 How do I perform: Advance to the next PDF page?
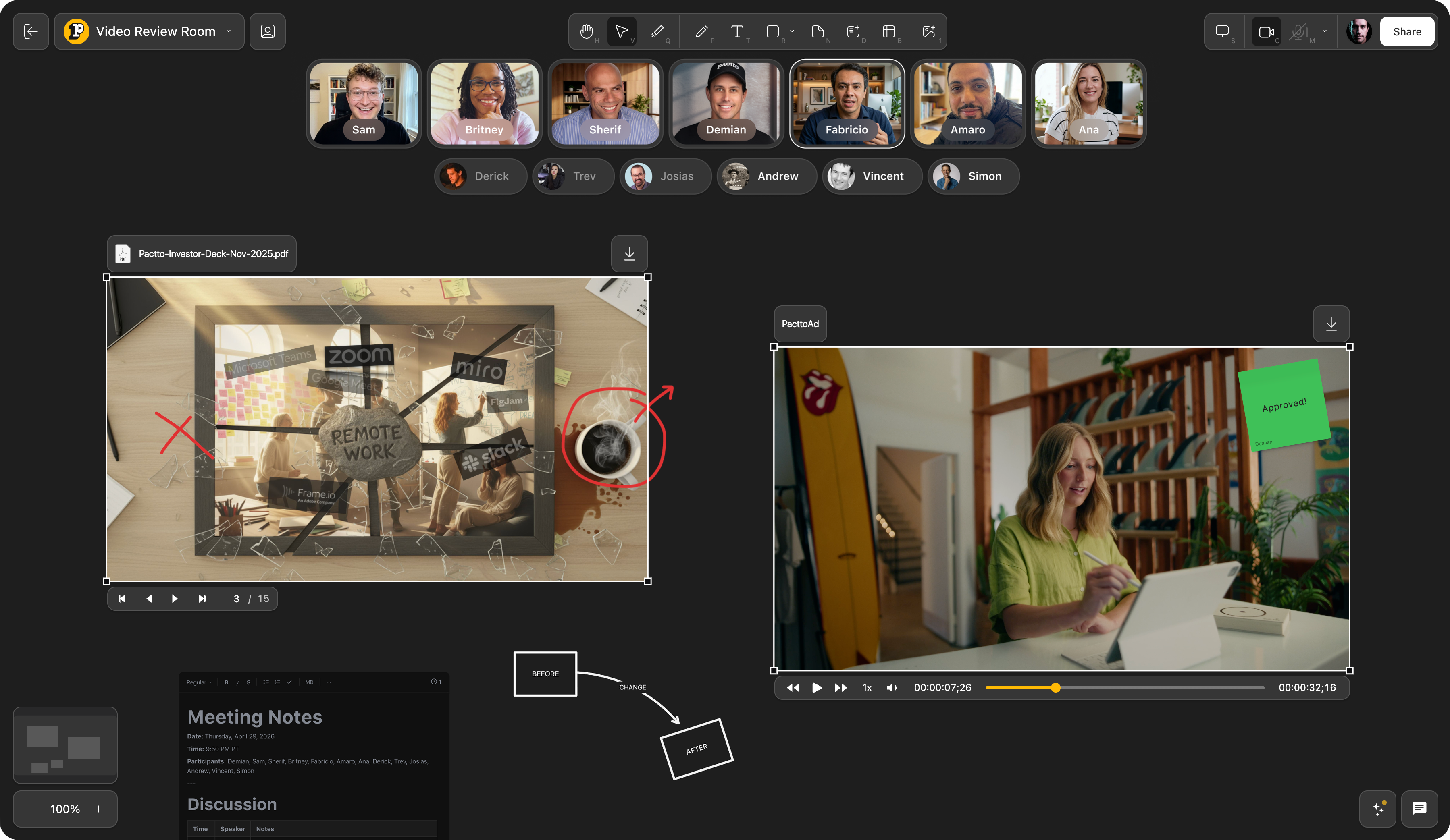[x=175, y=599]
